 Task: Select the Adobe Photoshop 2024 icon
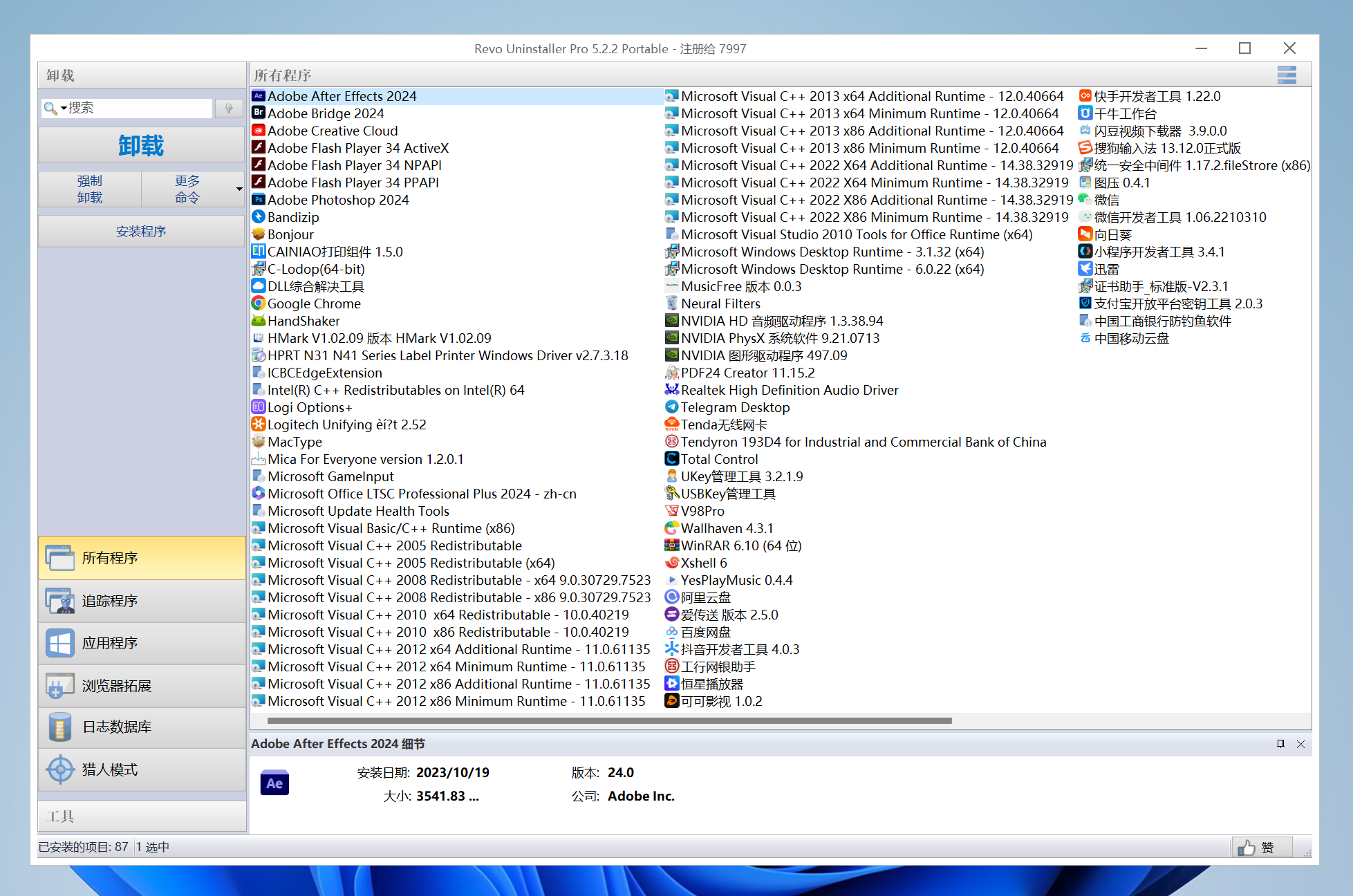(259, 200)
